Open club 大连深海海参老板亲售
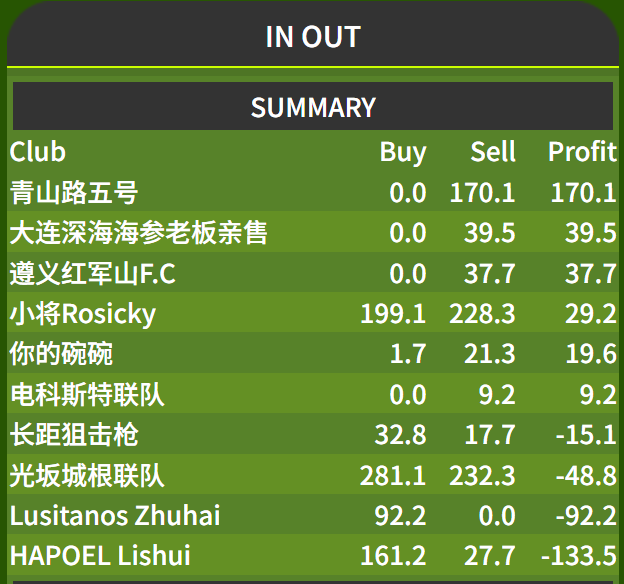Image resolution: width=624 pixels, height=584 pixels. (x=138, y=232)
